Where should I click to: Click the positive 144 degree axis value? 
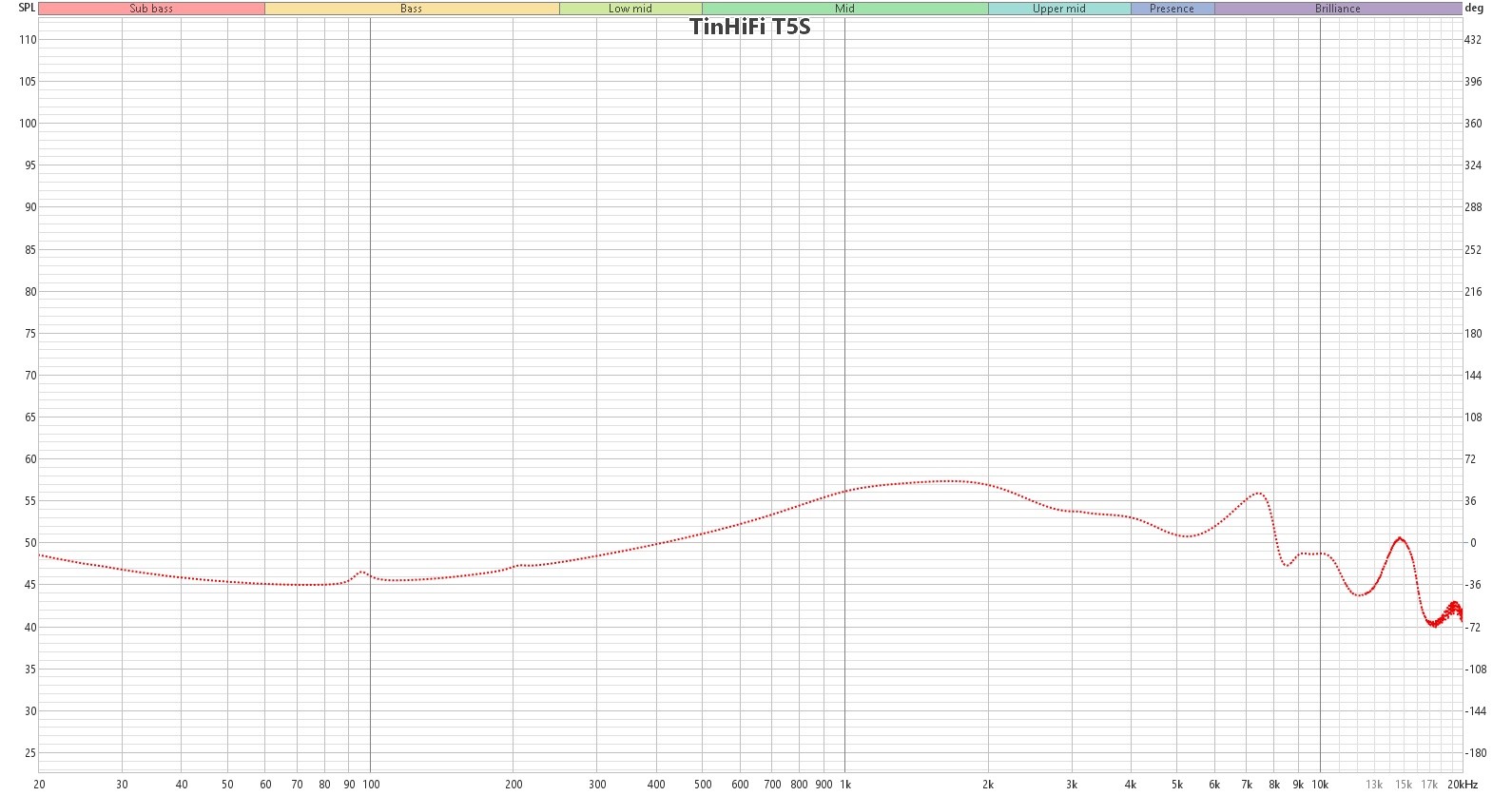(x=1473, y=376)
